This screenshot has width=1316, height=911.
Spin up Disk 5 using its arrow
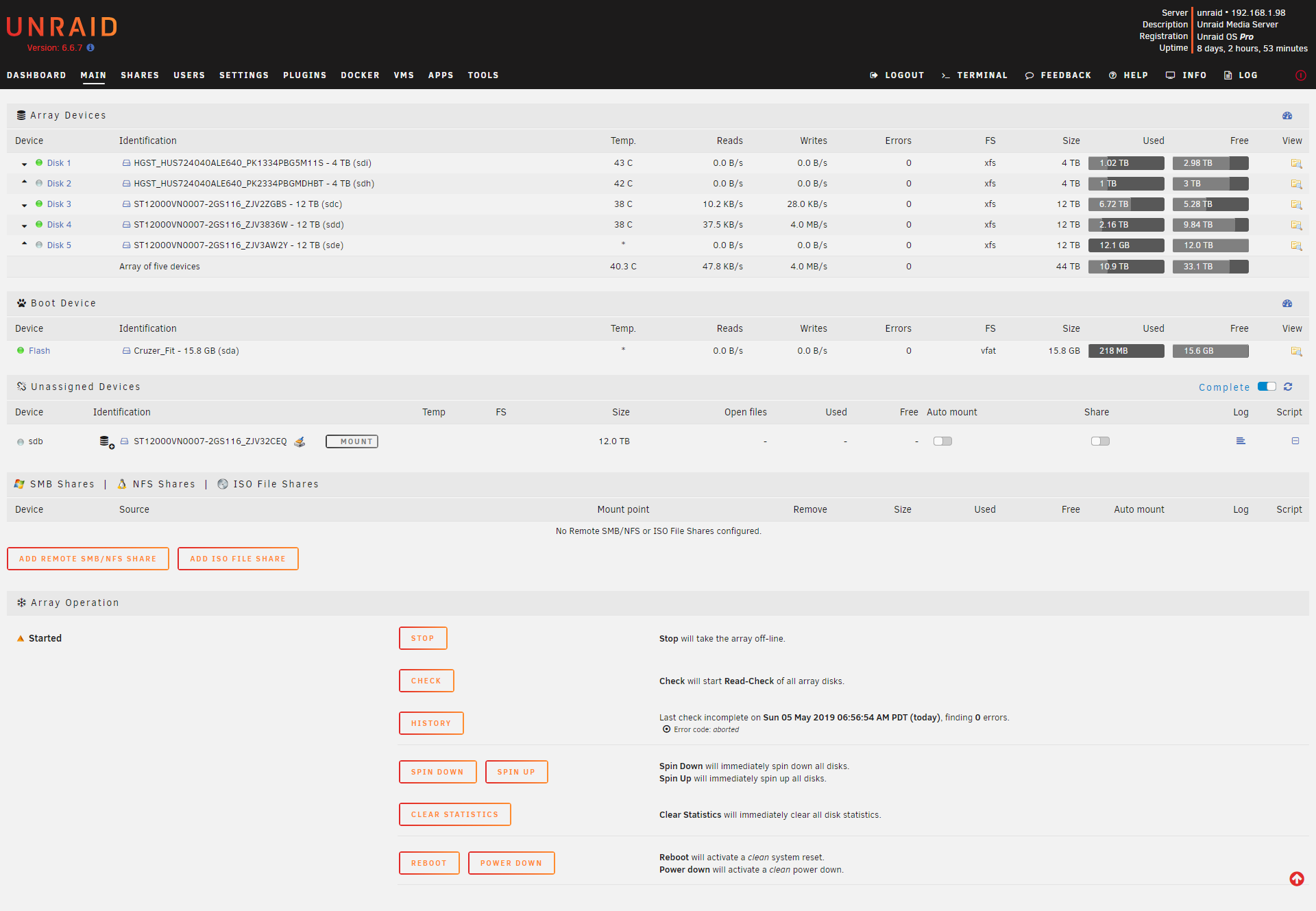(x=25, y=244)
